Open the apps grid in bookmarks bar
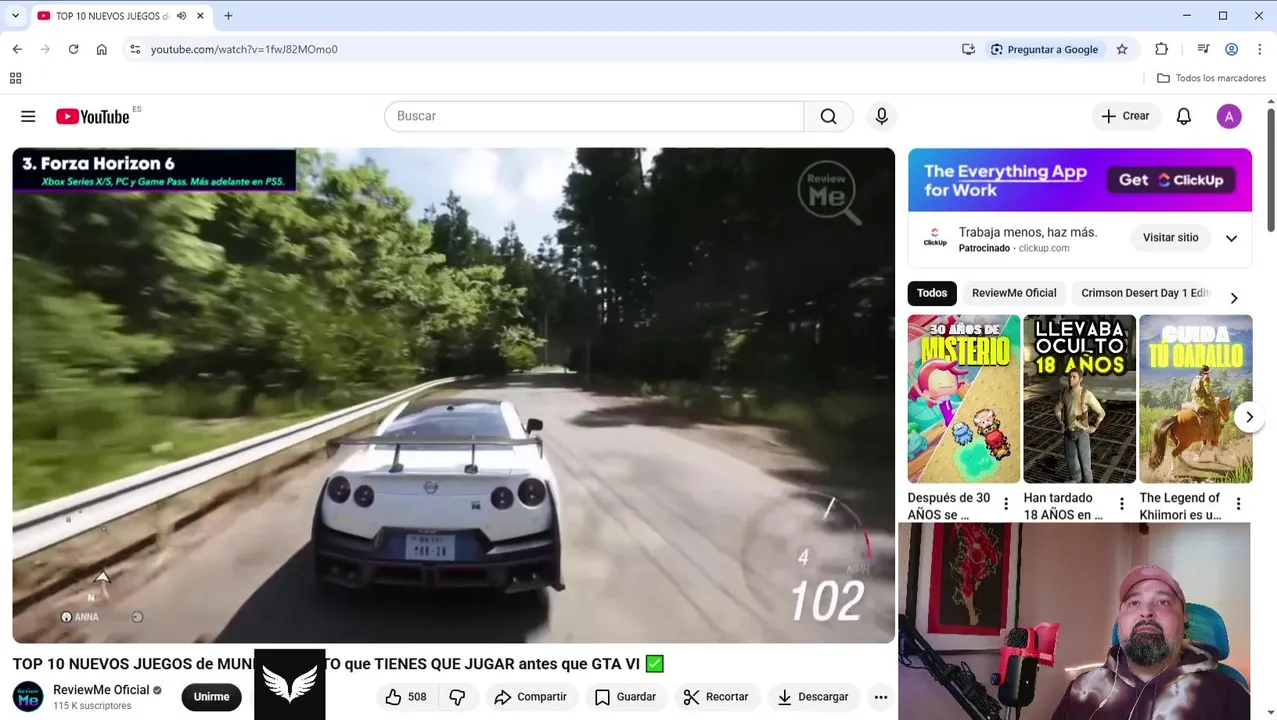Viewport: 1277px width, 720px height. click(15, 78)
